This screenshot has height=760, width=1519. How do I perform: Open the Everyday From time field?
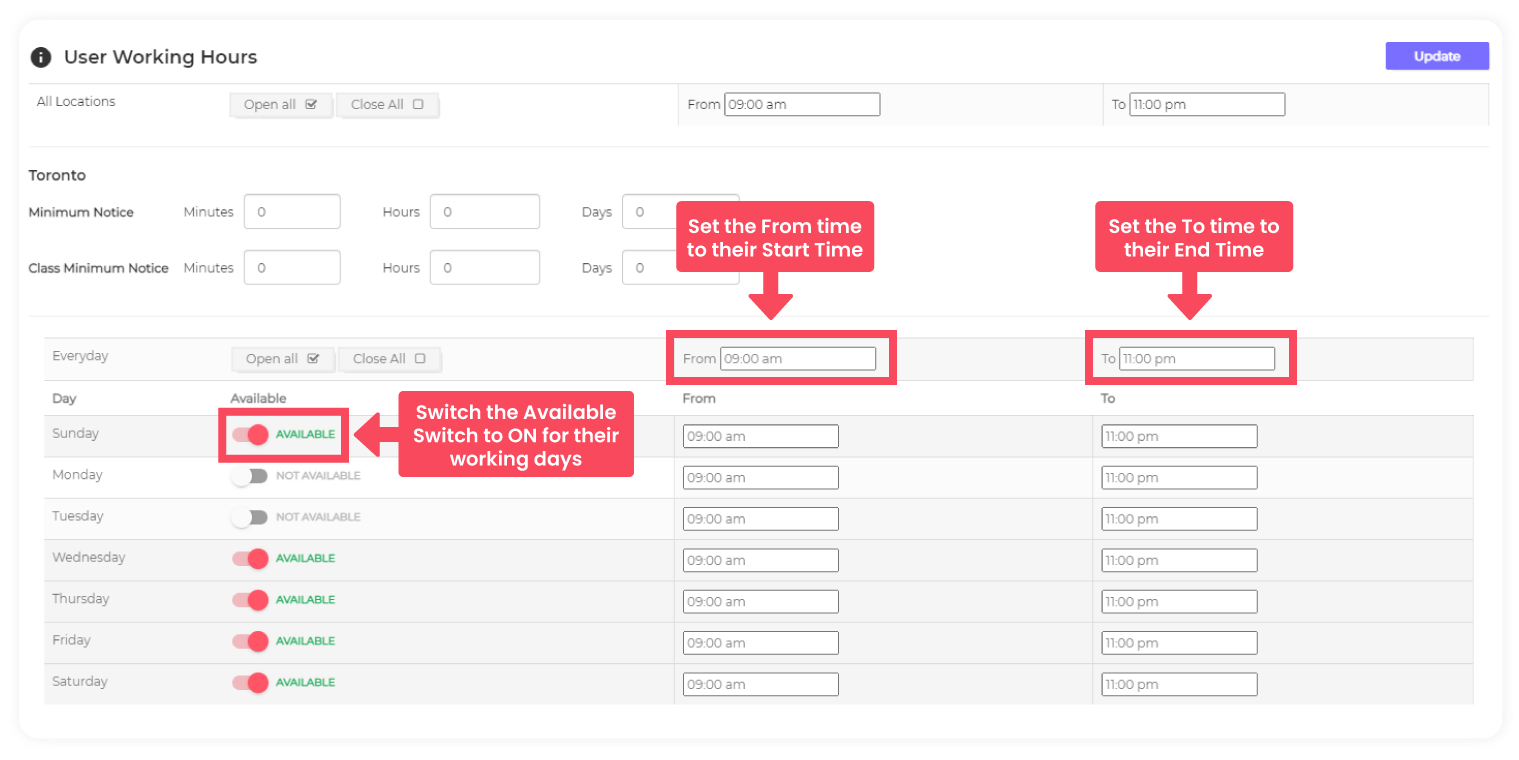pyautogui.click(x=797, y=359)
